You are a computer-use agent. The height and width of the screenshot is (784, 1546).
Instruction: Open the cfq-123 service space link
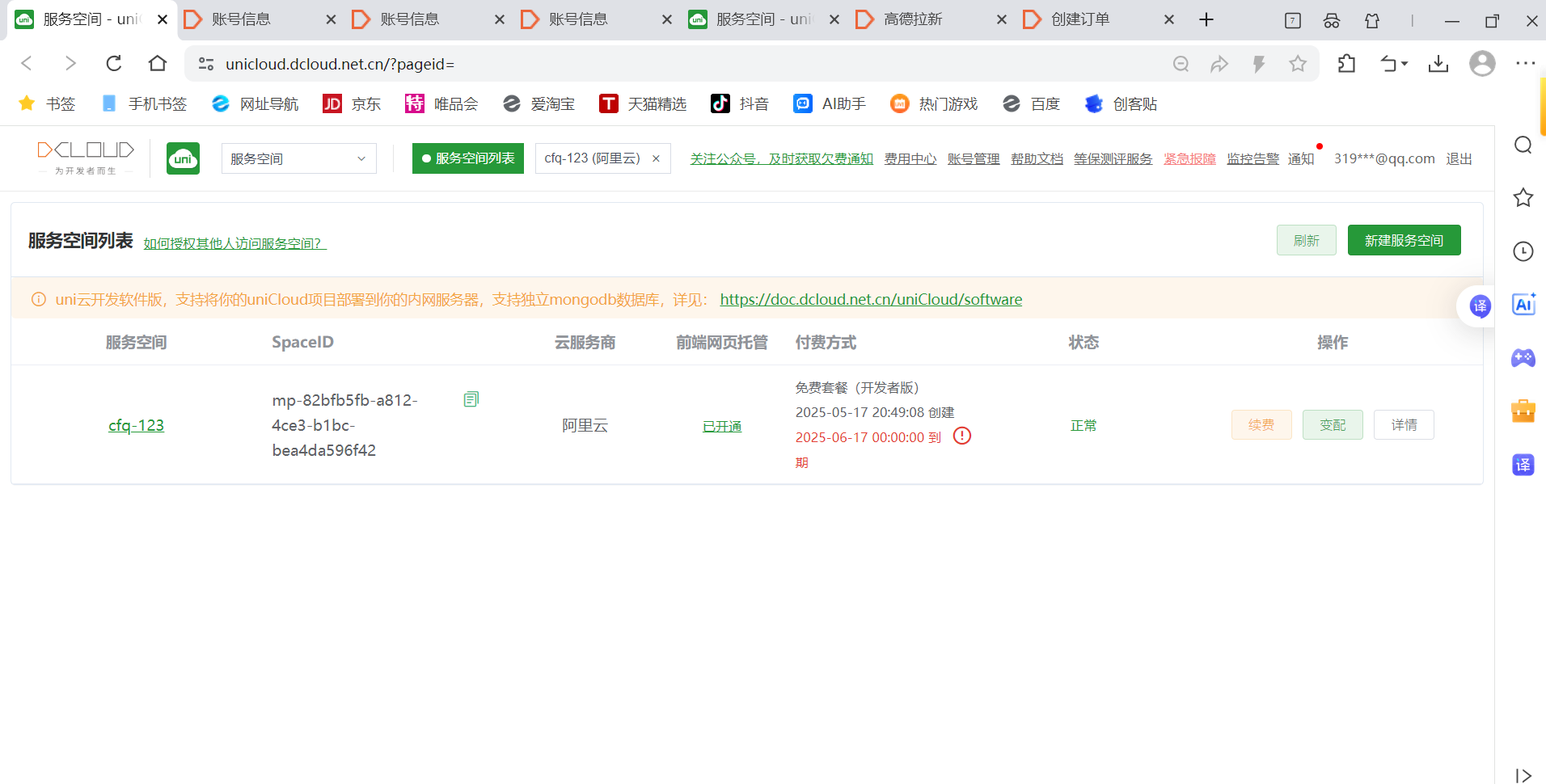tap(136, 425)
